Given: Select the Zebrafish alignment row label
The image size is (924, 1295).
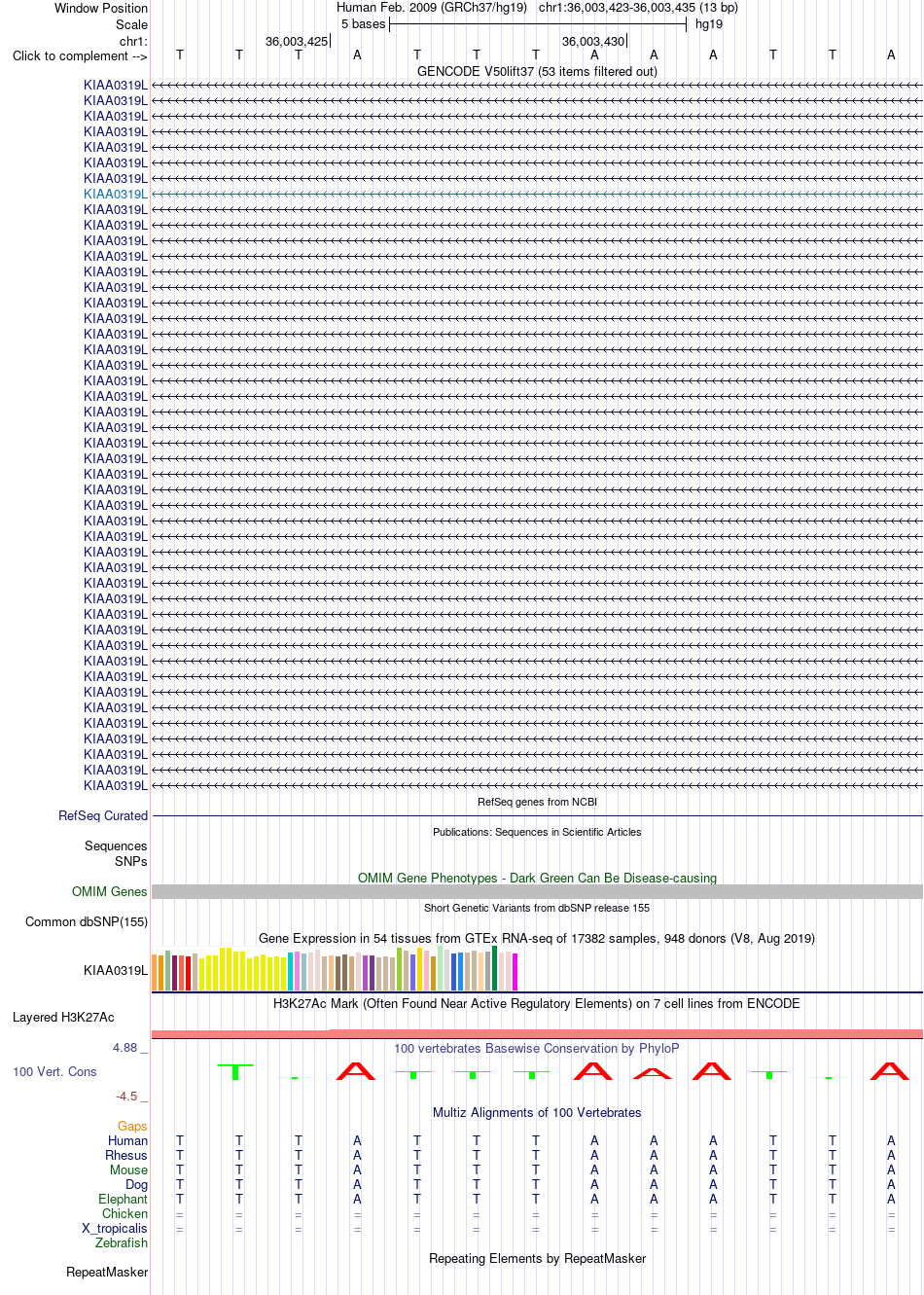Looking at the screenshot, I should tap(122, 1242).
